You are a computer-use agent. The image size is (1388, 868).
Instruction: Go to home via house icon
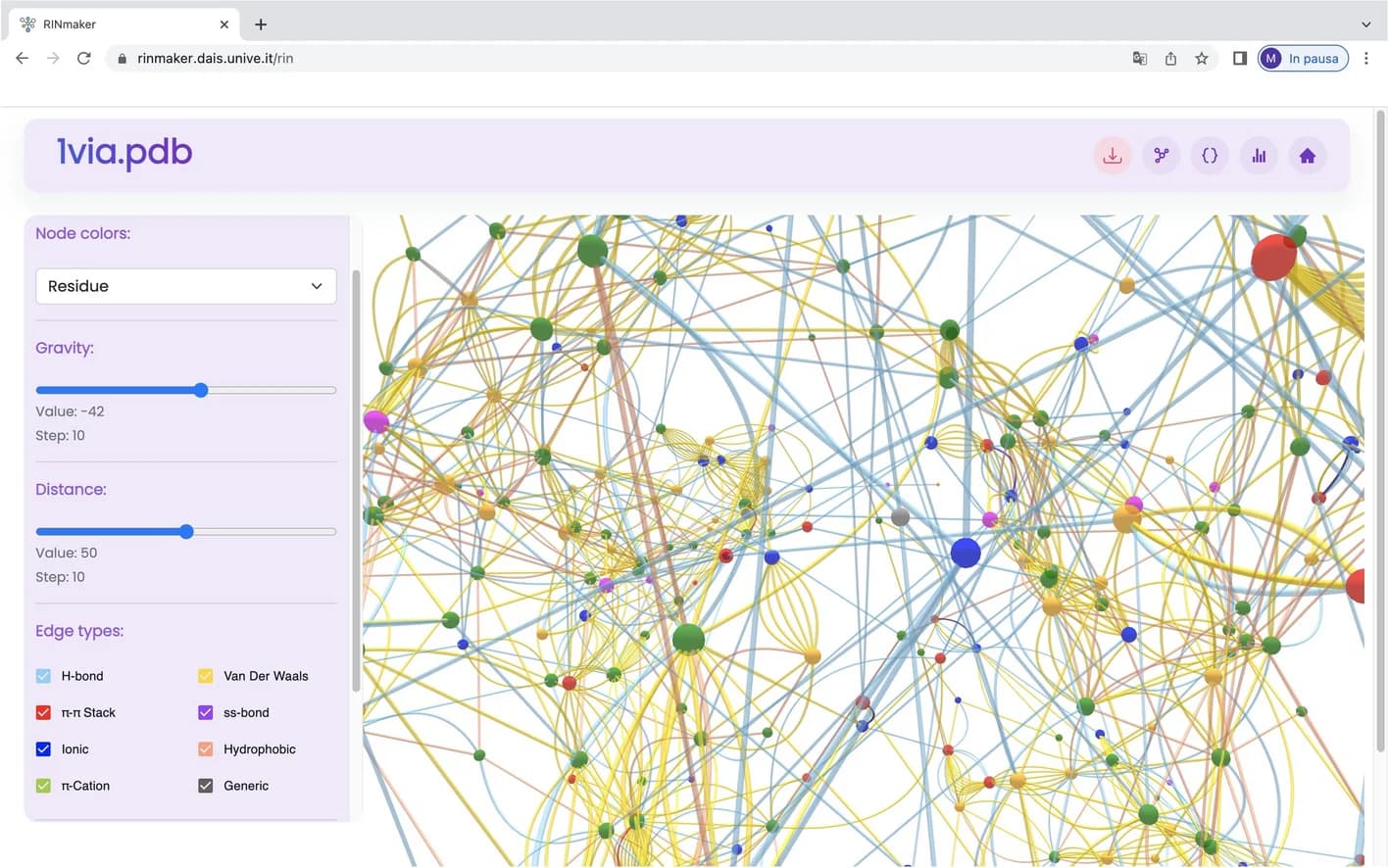pyautogui.click(x=1307, y=156)
